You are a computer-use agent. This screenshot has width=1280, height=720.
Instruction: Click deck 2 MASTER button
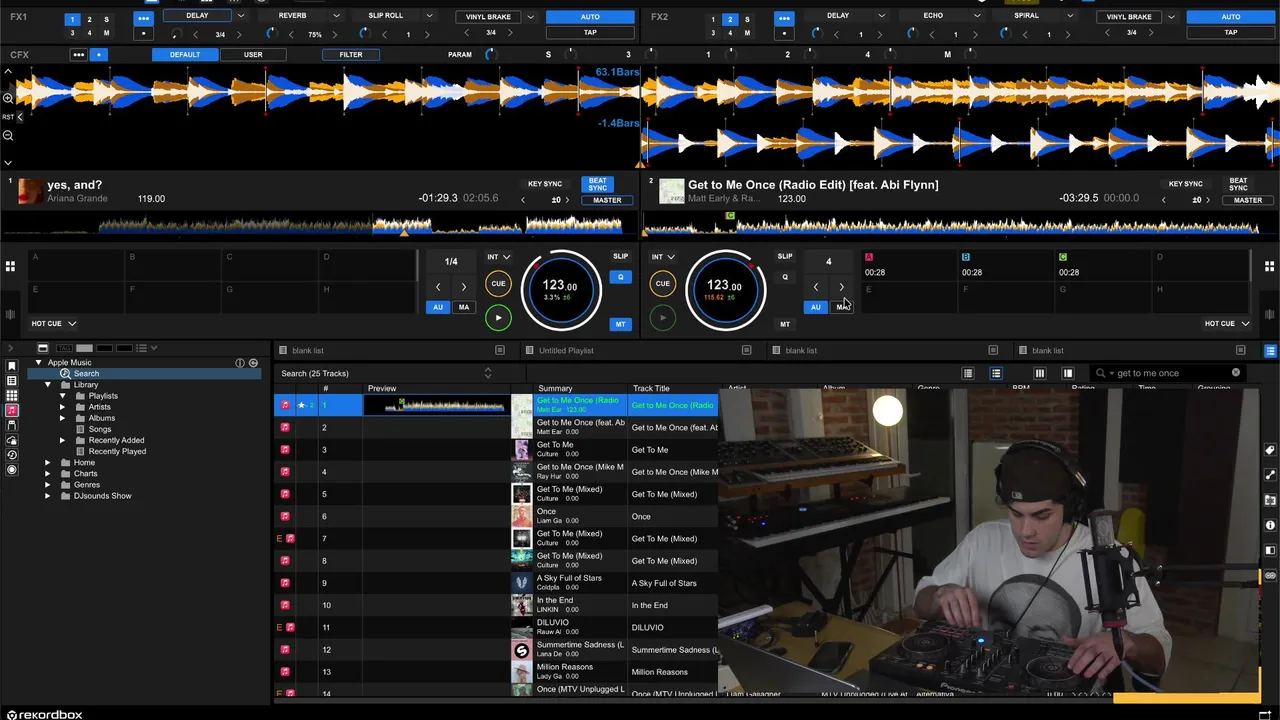(x=1247, y=200)
